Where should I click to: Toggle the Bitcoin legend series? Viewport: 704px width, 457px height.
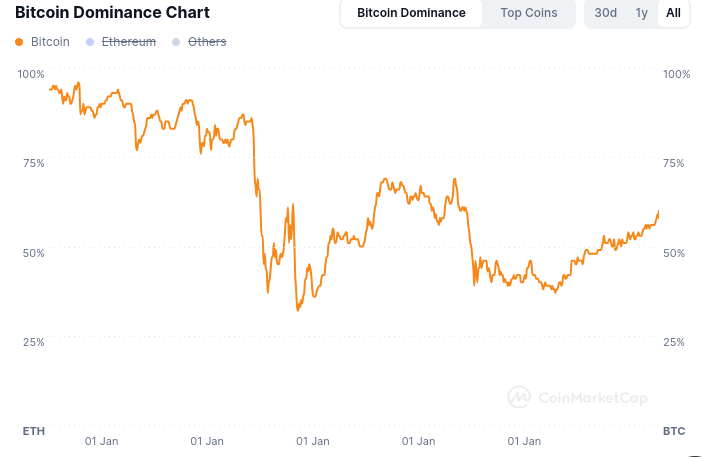[x=50, y=42]
